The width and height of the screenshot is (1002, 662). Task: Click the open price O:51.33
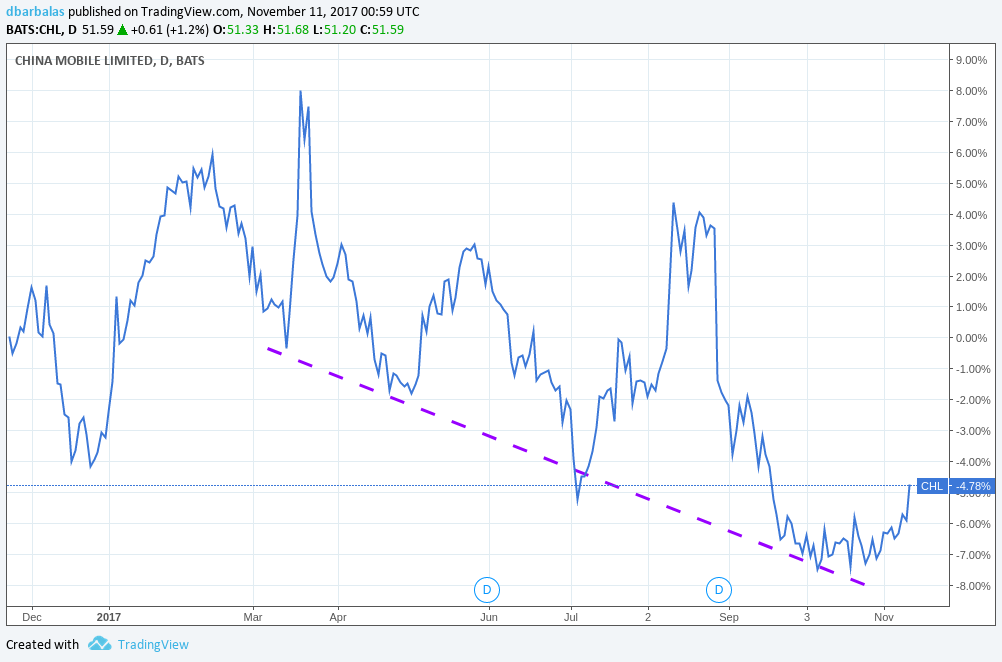coord(236,29)
